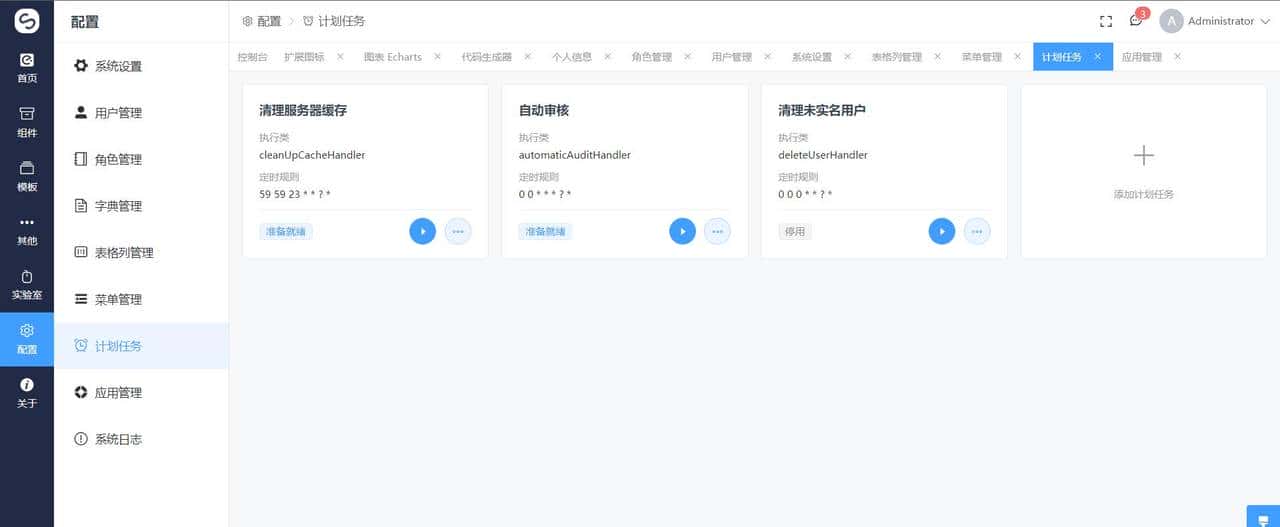Switch to the 表格列管理 tab
Image resolution: width=1280 pixels, height=527 pixels.
pyautogui.click(x=896, y=57)
